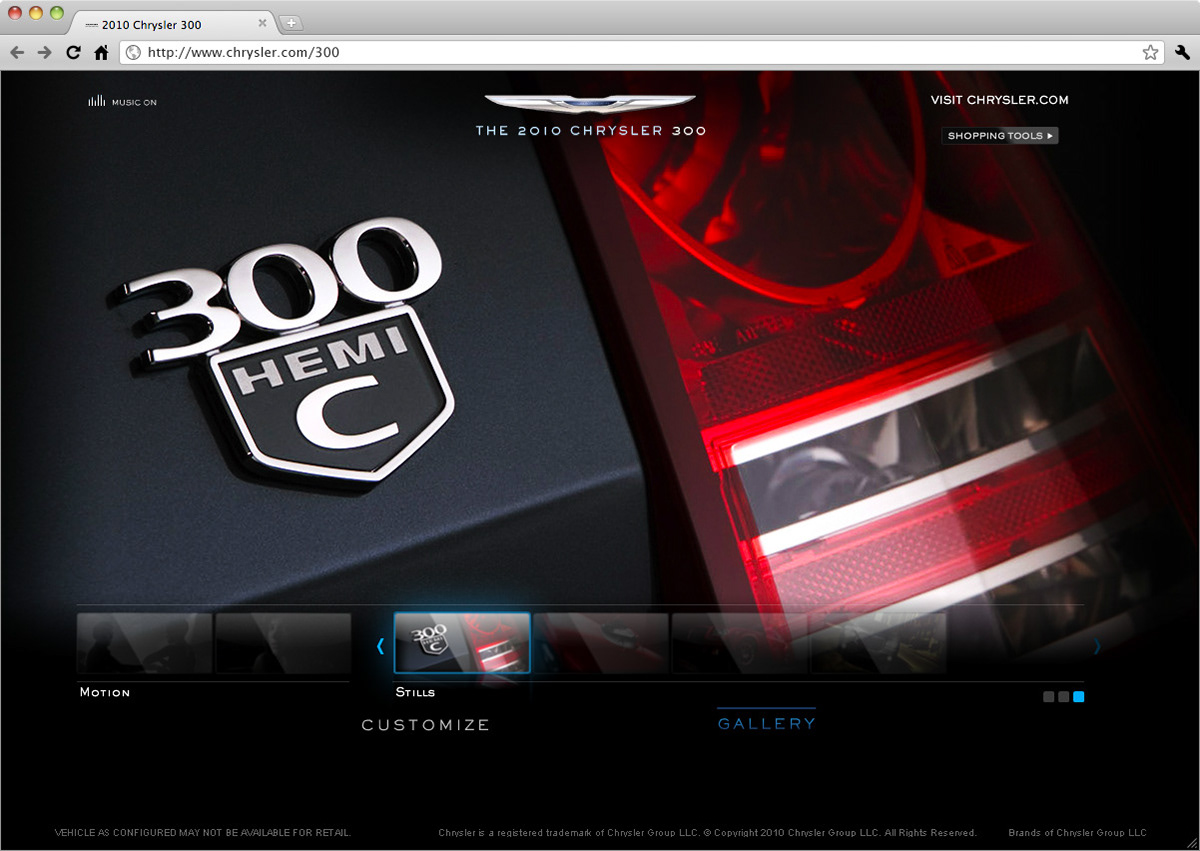Viewport: 1200px width, 851px height.
Task: Click the Motion section label
Action: 105,692
